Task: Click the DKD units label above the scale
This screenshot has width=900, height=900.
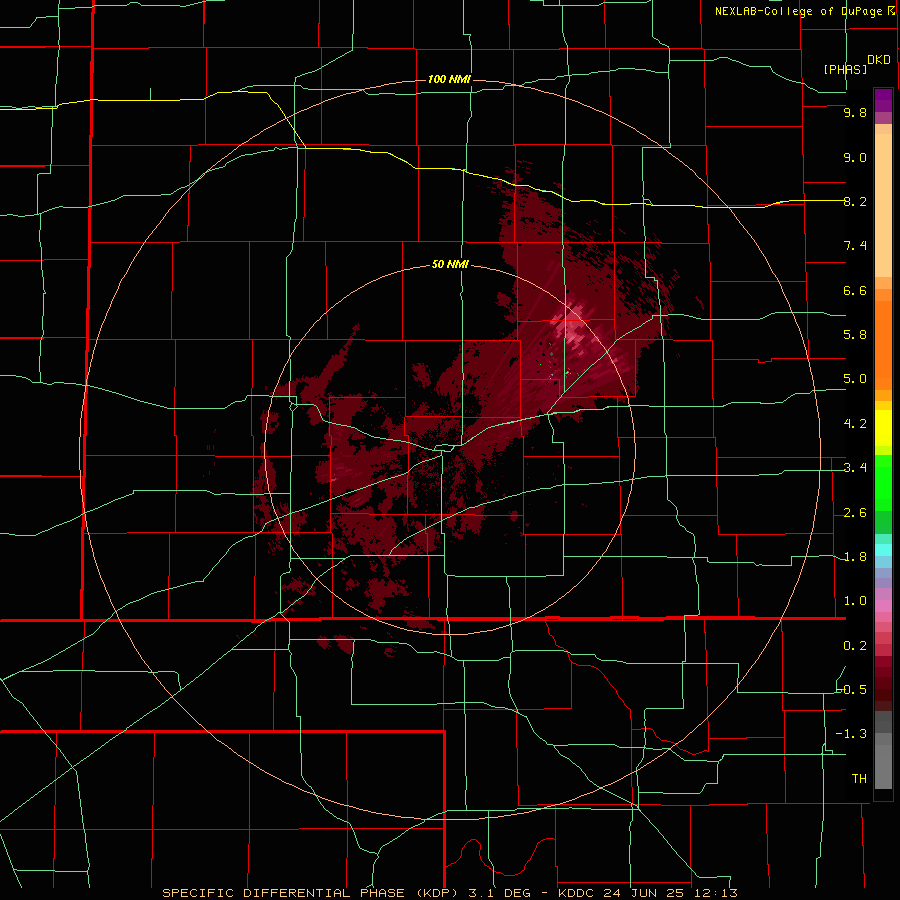Action: (879, 60)
